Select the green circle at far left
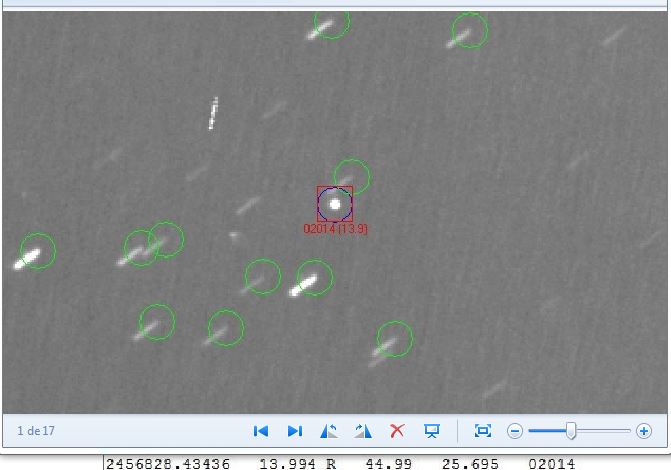Screen dimensions: 671x470 pos(38,250)
